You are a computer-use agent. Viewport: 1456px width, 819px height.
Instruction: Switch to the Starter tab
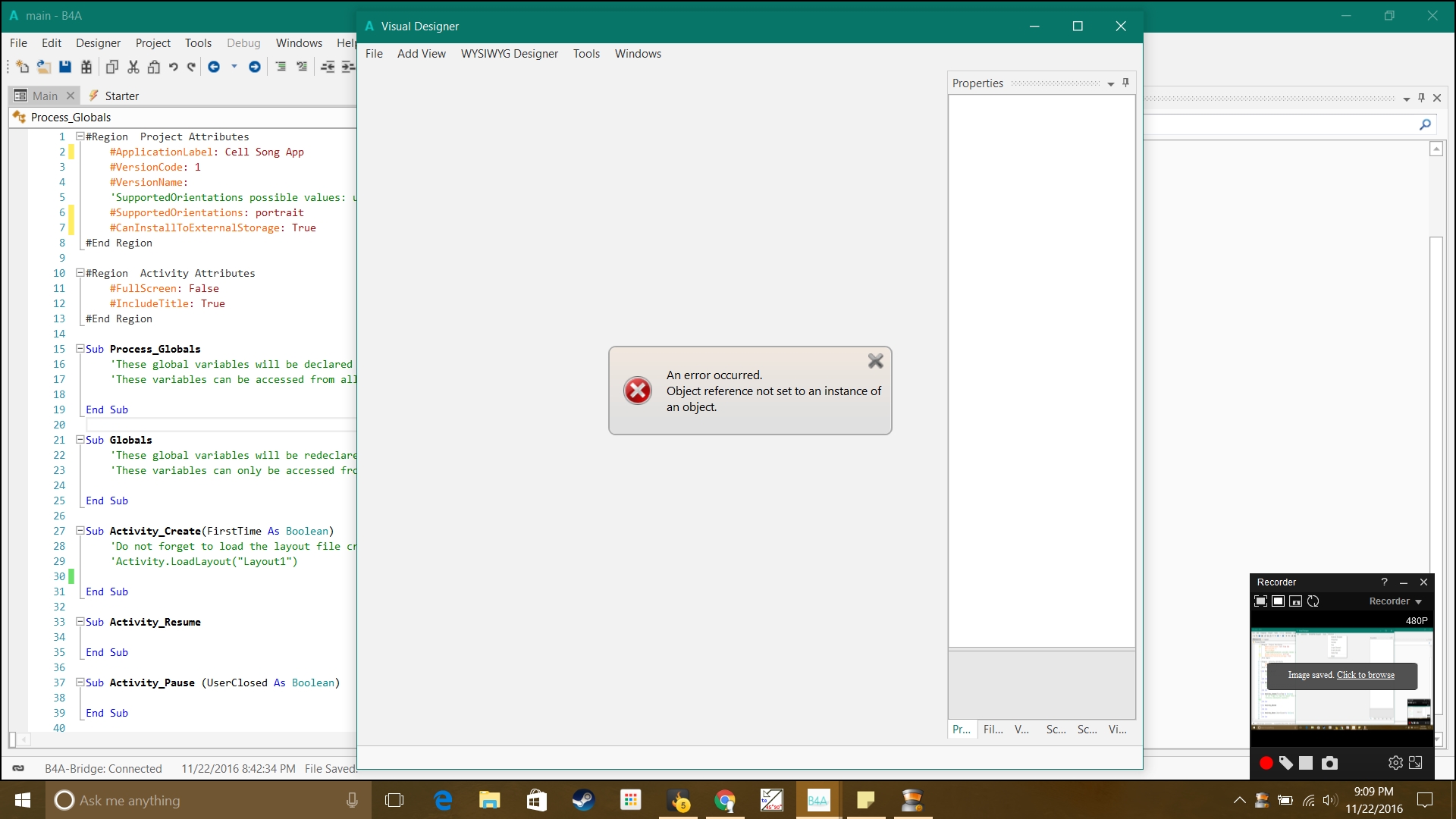coord(121,96)
